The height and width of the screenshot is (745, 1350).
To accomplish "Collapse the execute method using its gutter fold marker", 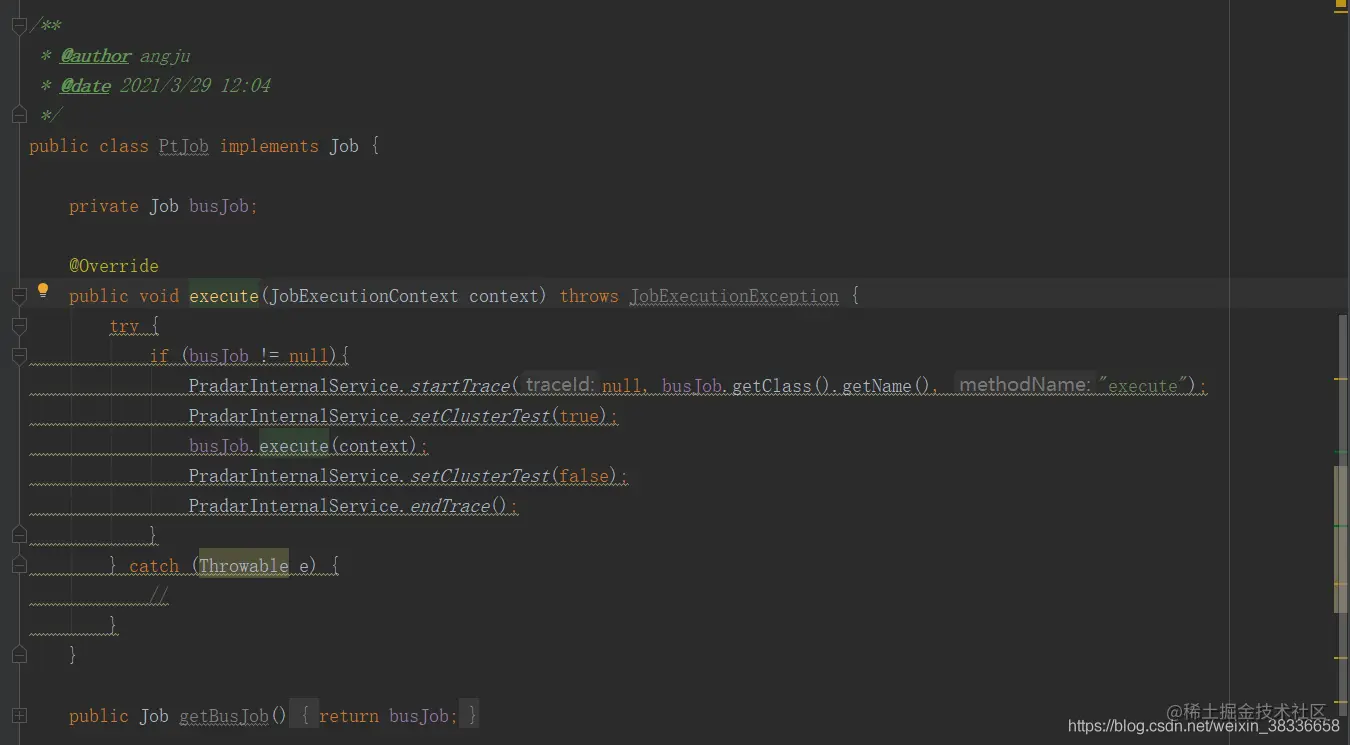I will [19, 296].
